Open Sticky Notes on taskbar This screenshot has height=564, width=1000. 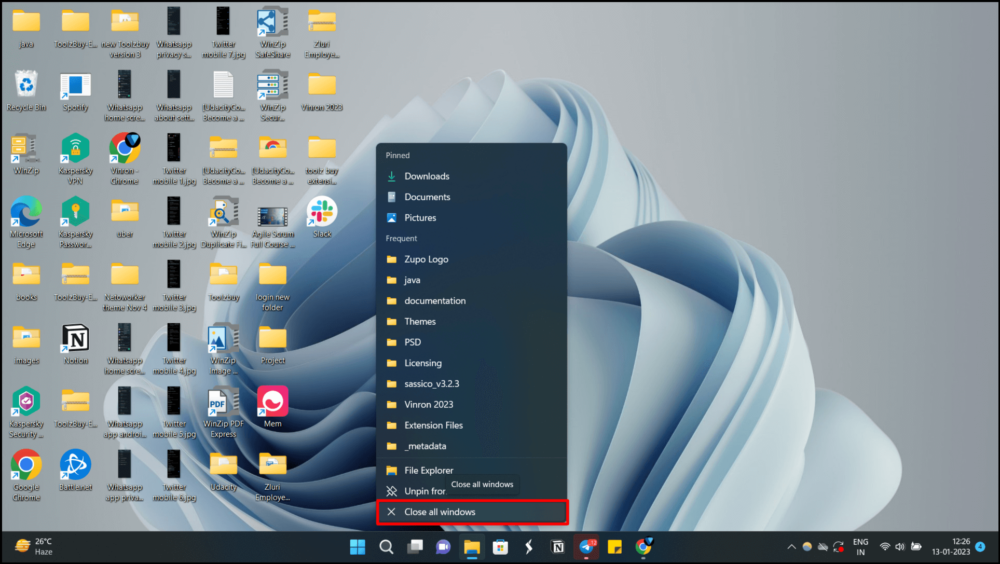click(615, 547)
